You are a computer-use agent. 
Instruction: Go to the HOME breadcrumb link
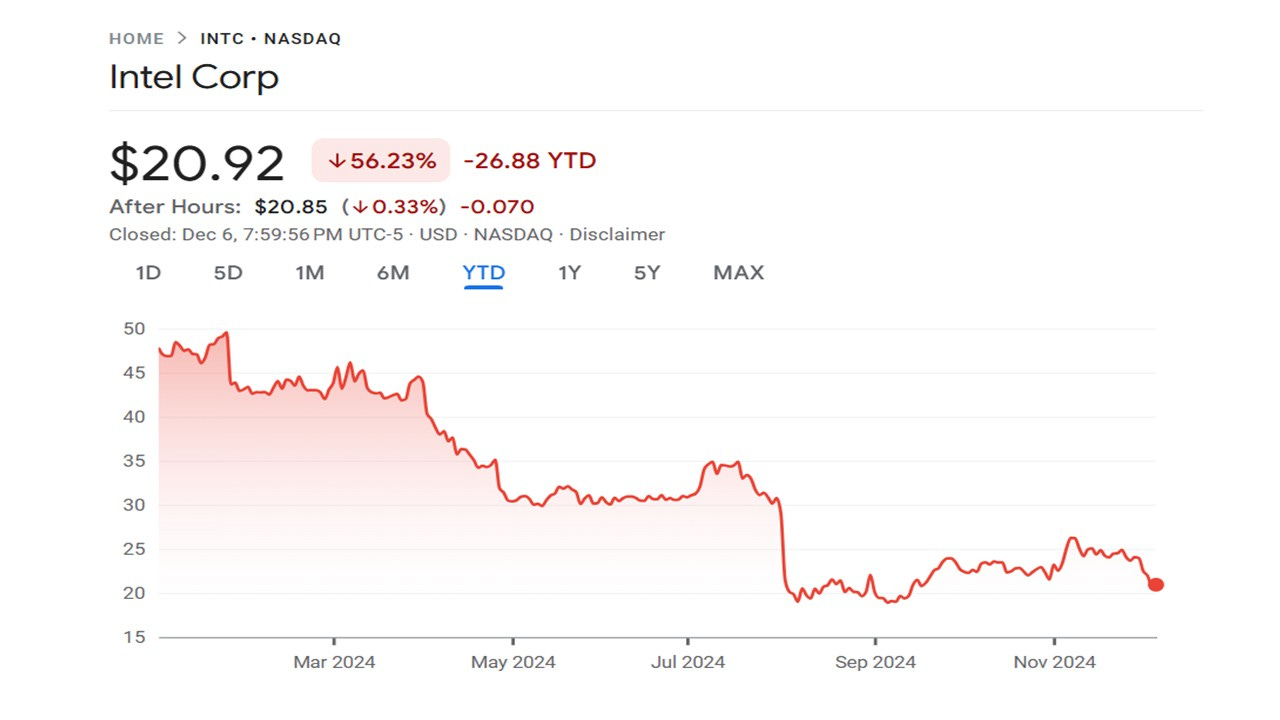click(136, 39)
